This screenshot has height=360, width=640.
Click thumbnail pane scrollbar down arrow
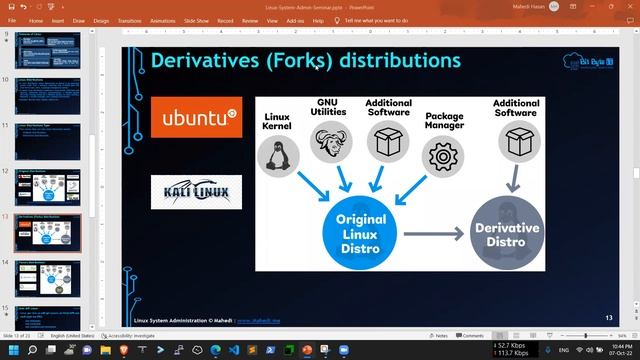(92, 327)
